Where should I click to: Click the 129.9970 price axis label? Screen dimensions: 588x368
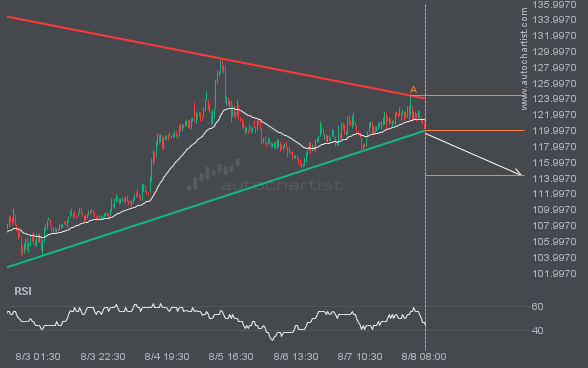pyautogui.click(x=554, y=51)
